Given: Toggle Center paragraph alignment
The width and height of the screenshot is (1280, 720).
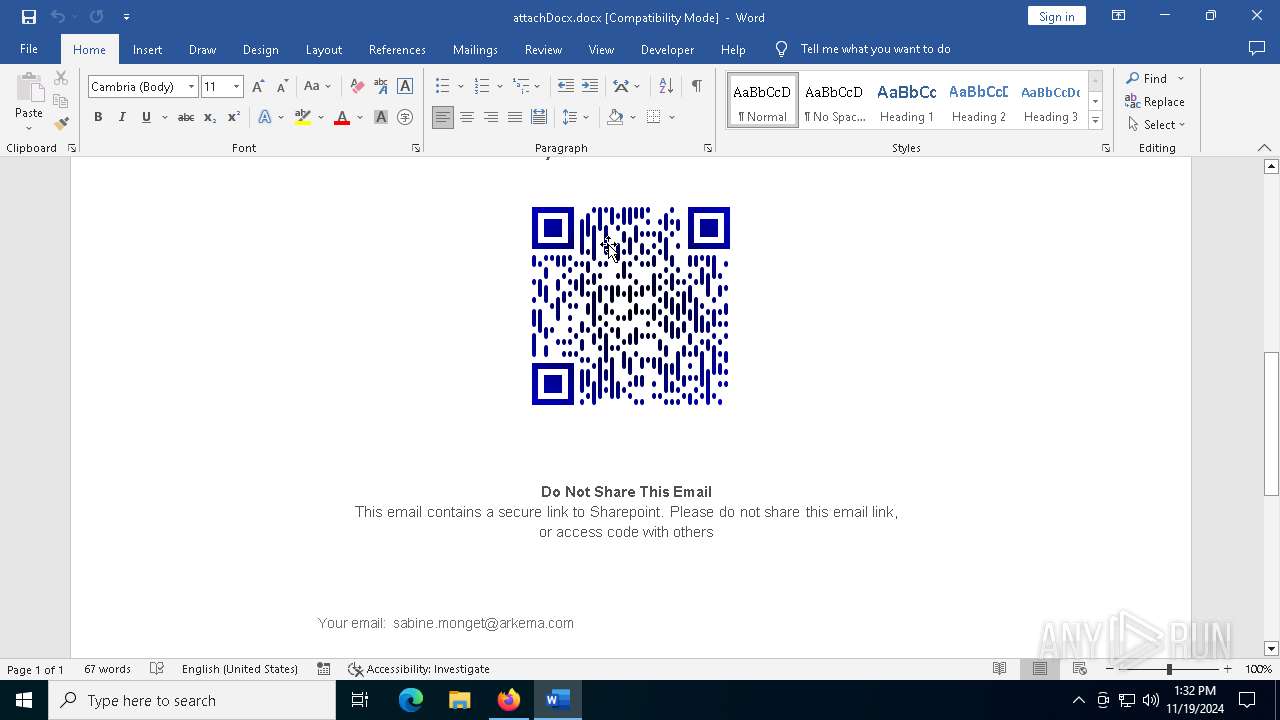Looking at the screenshot, I should (x=467, y=117).
